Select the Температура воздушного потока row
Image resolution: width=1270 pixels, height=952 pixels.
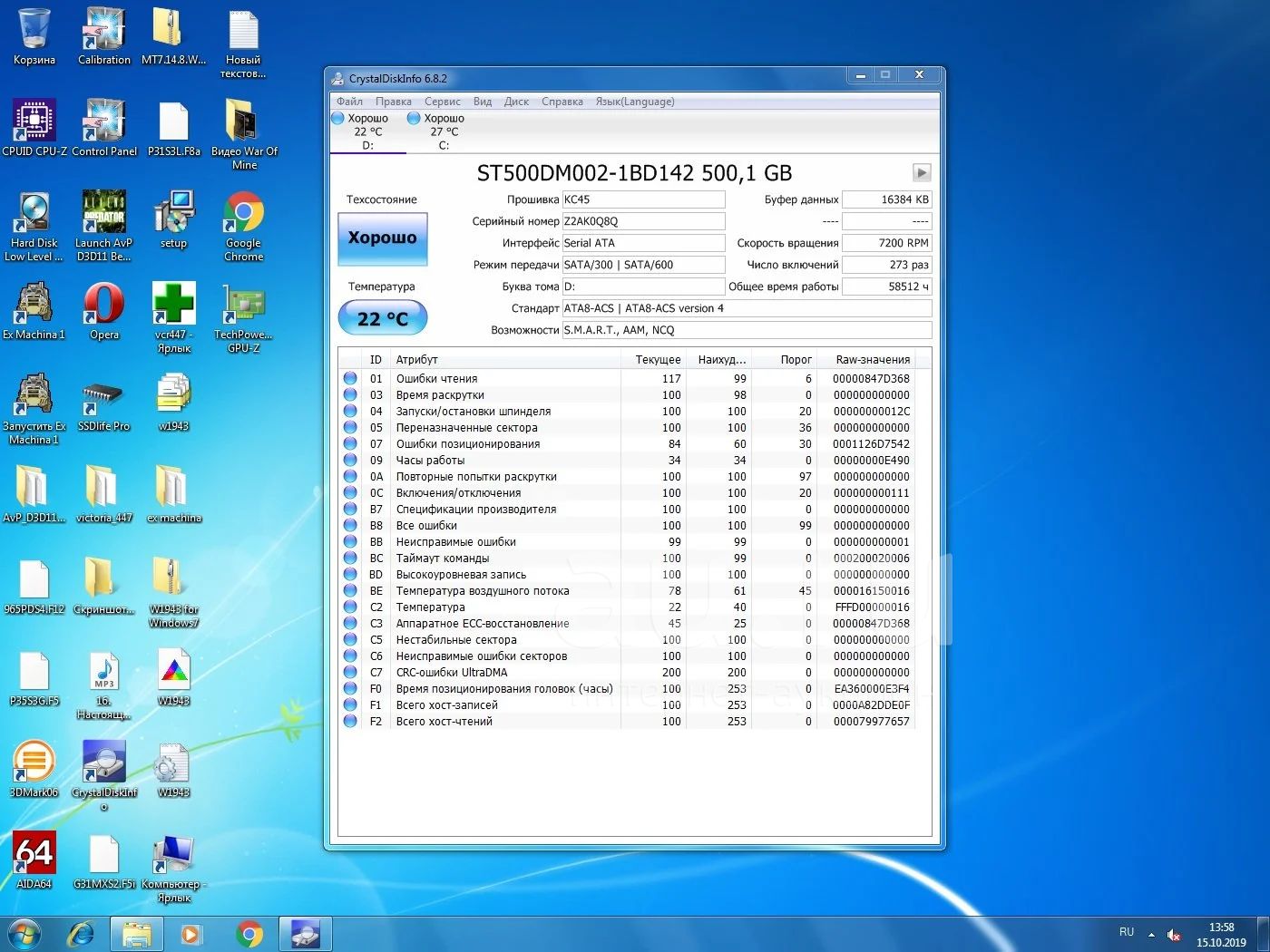coord(628,591)
